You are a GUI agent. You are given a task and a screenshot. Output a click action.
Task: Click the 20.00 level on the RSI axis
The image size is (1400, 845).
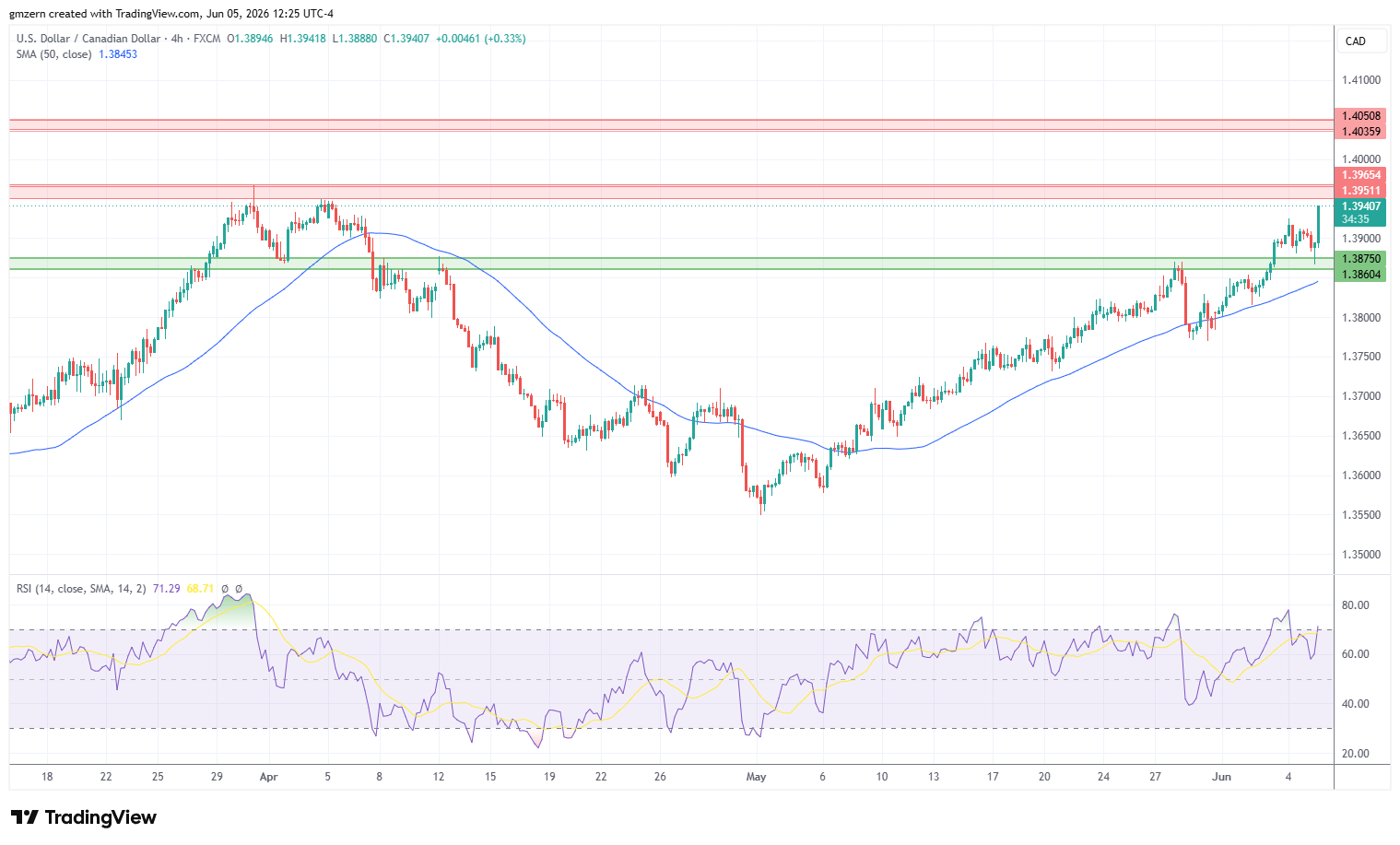pyautogui.click(x=1355, y=754)
